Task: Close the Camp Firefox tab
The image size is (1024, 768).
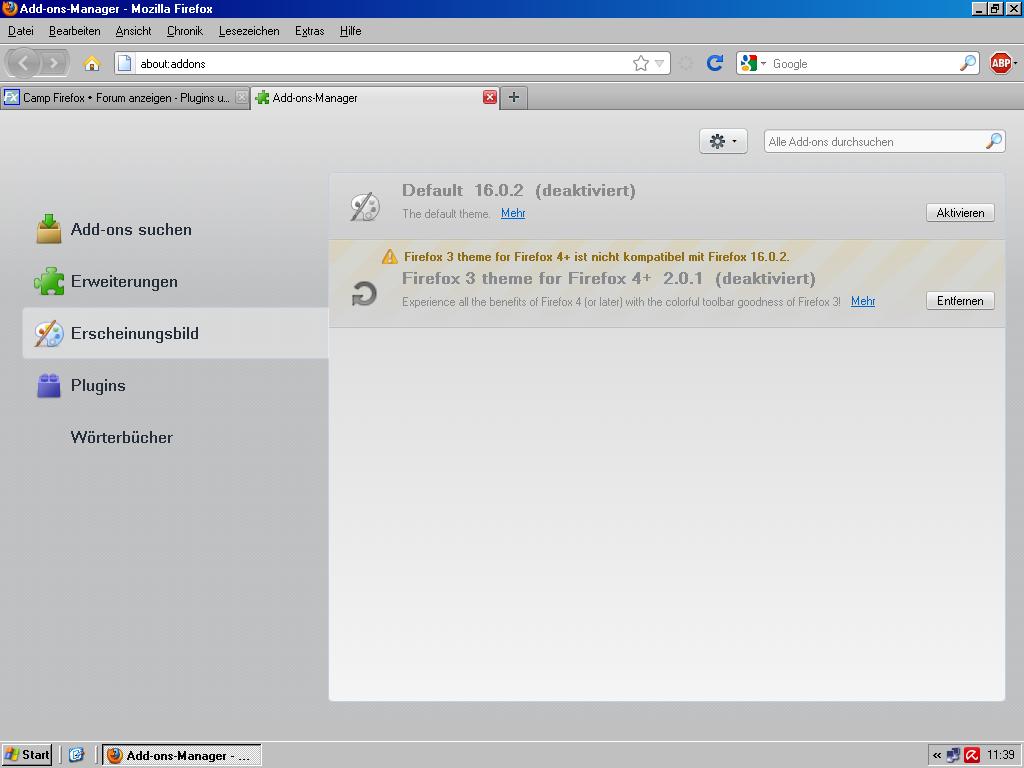Action: 242,97
